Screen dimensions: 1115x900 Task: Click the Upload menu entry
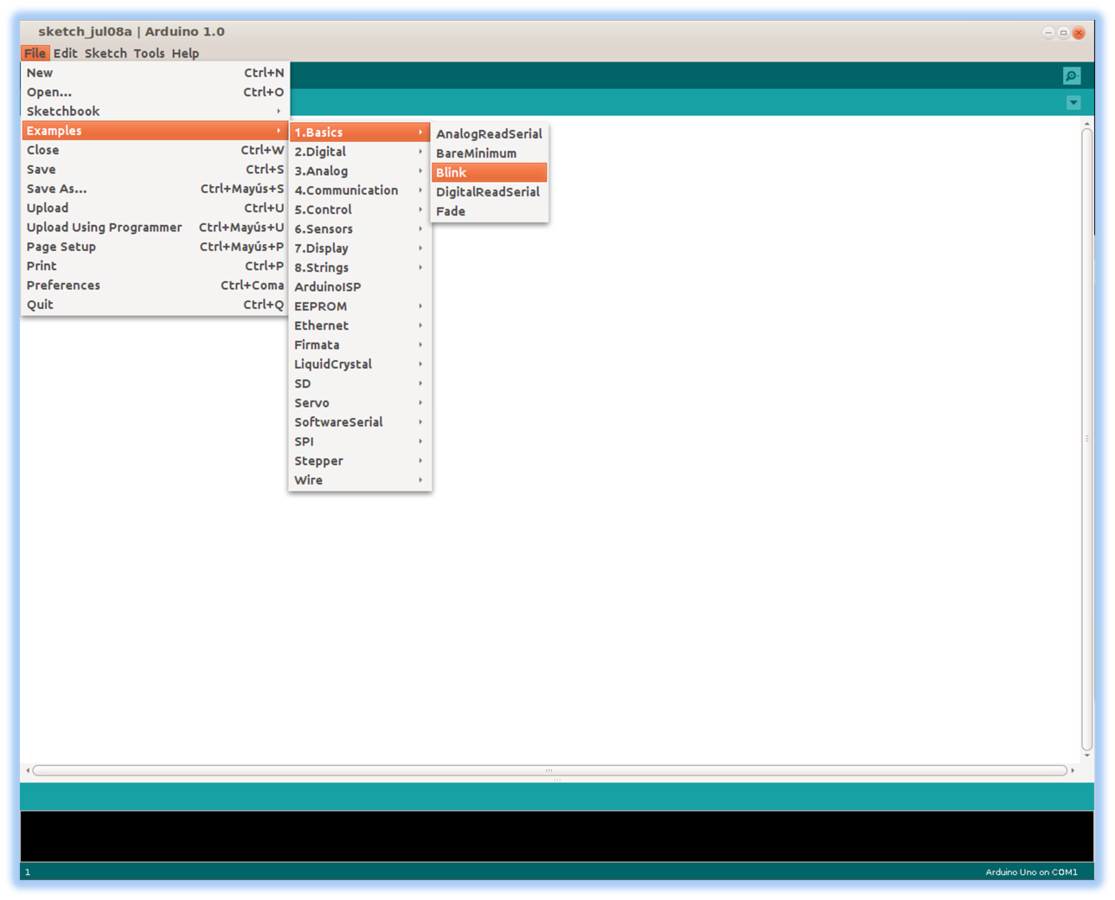coord(155,208)
